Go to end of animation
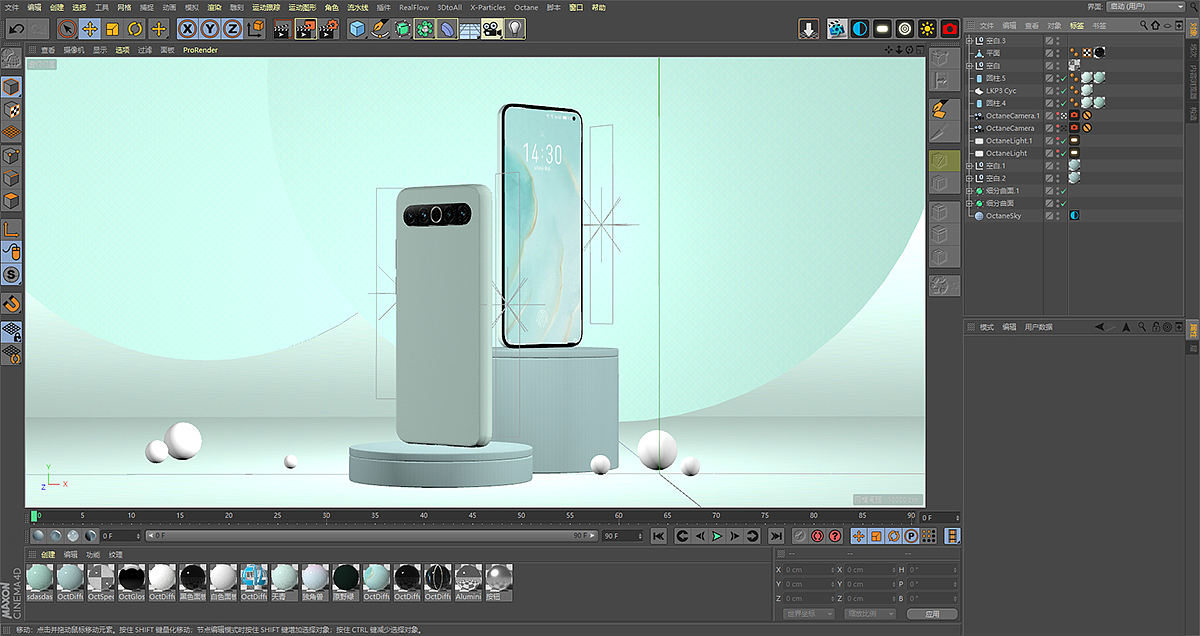 775,536
